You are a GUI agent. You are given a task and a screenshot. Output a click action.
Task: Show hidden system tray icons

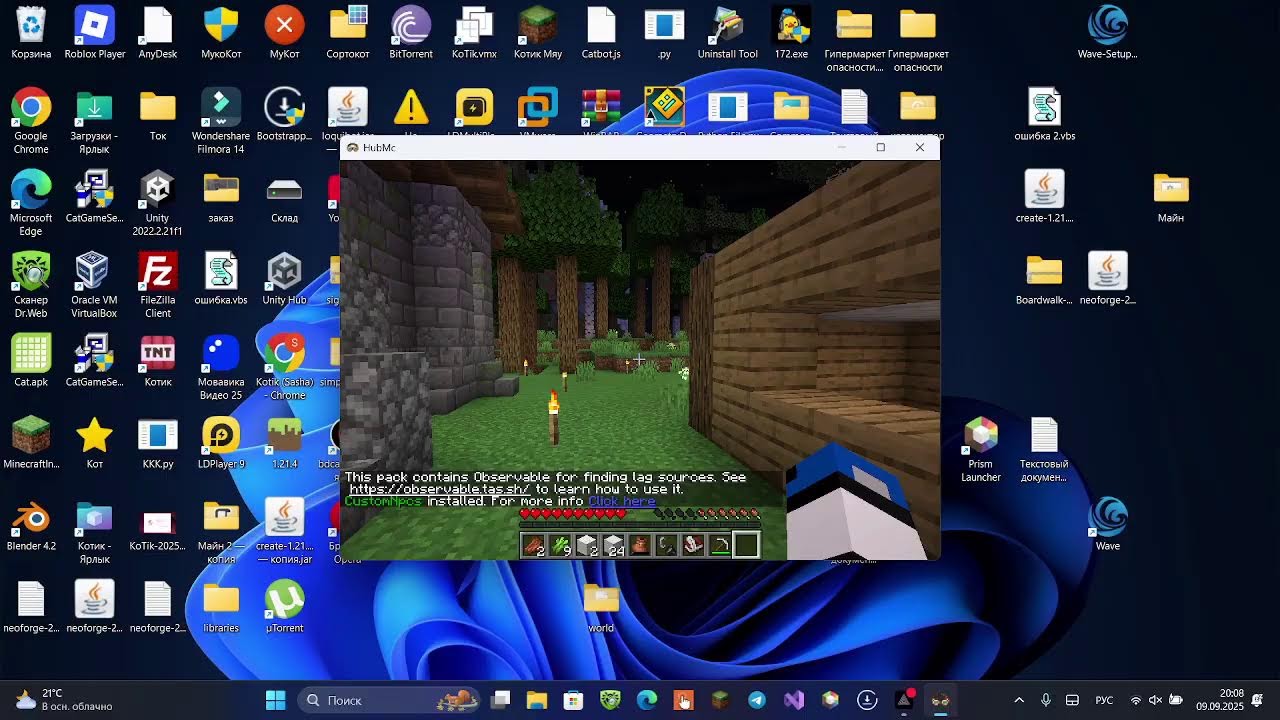[1019, 700]
